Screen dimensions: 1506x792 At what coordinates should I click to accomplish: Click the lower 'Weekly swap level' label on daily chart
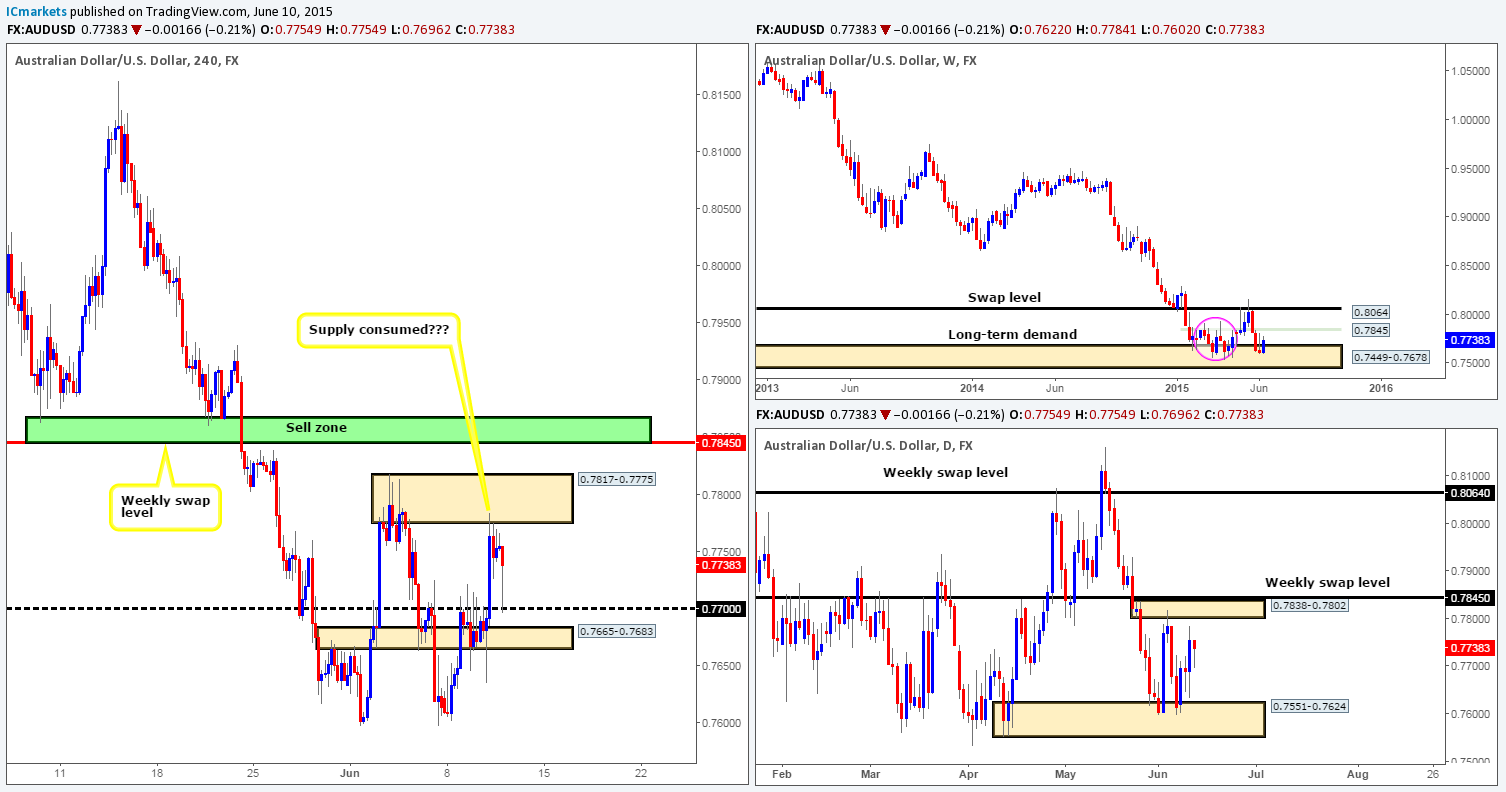(1327, 582)
